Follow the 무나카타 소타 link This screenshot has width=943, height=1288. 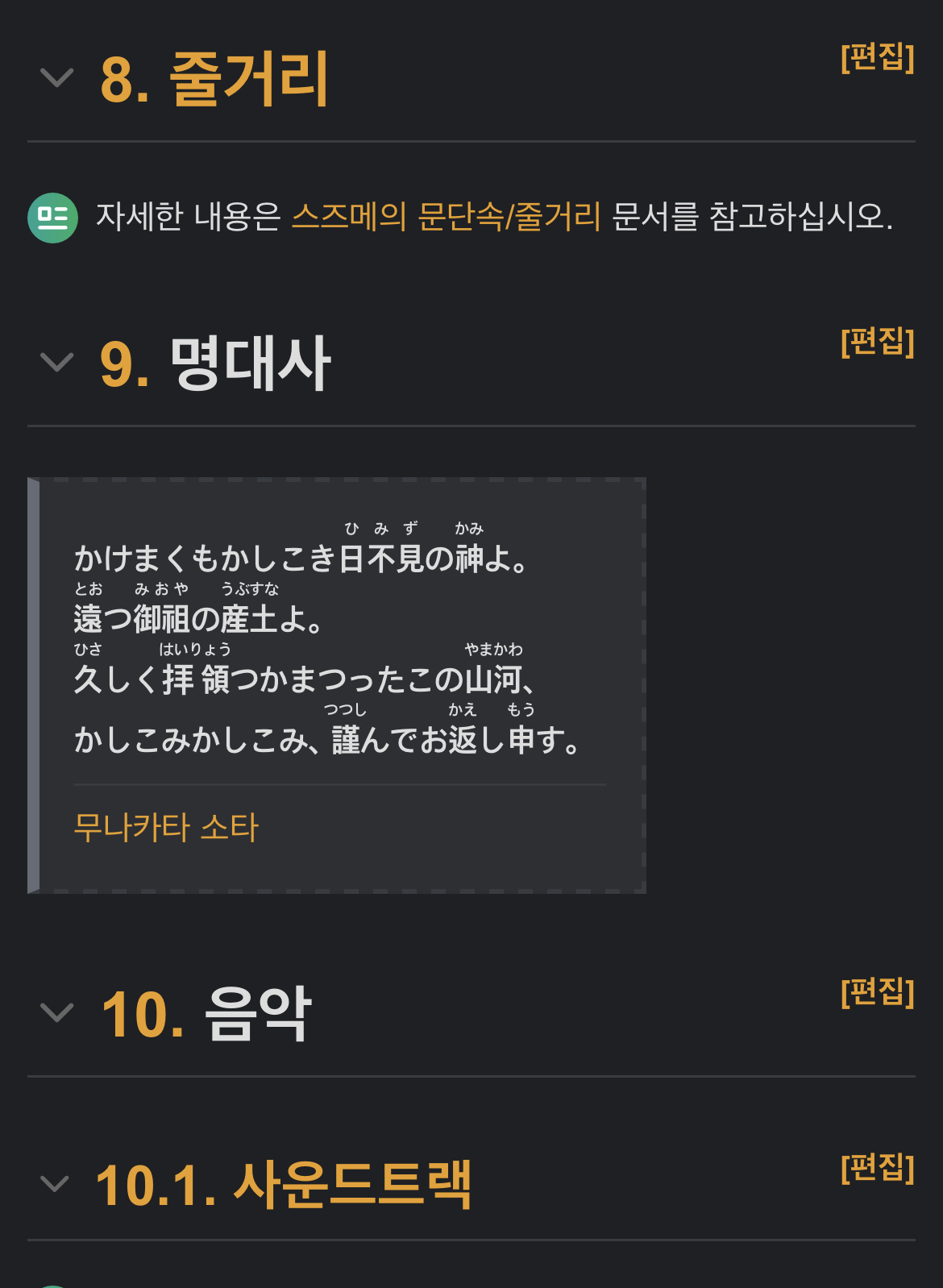pyautogui.click(x=166, y=828)
